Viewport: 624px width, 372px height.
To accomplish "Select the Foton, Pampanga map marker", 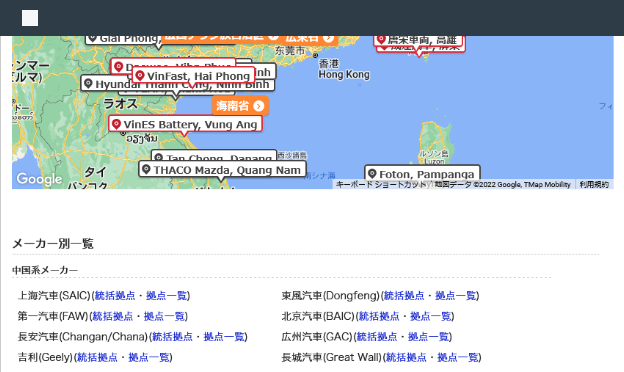I will click(x=422, y=174).
